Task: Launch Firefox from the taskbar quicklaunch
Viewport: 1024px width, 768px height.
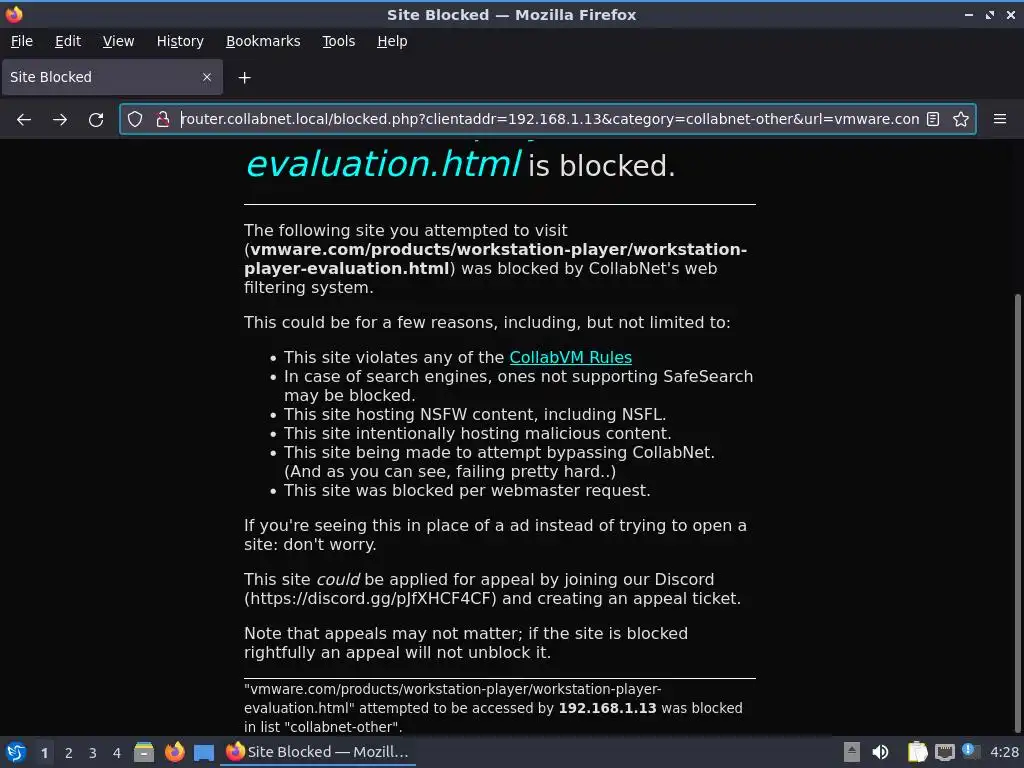Action: pos(174,752)
